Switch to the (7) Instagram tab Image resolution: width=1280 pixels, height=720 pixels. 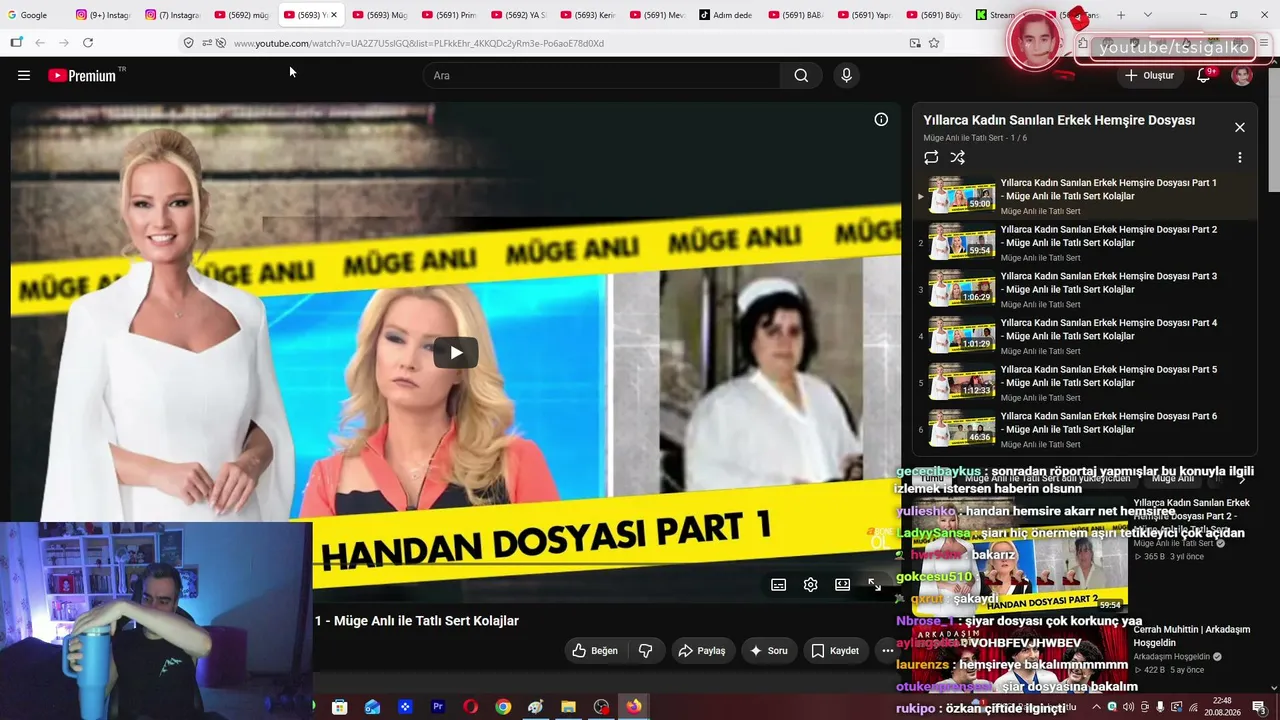[173, 15]
